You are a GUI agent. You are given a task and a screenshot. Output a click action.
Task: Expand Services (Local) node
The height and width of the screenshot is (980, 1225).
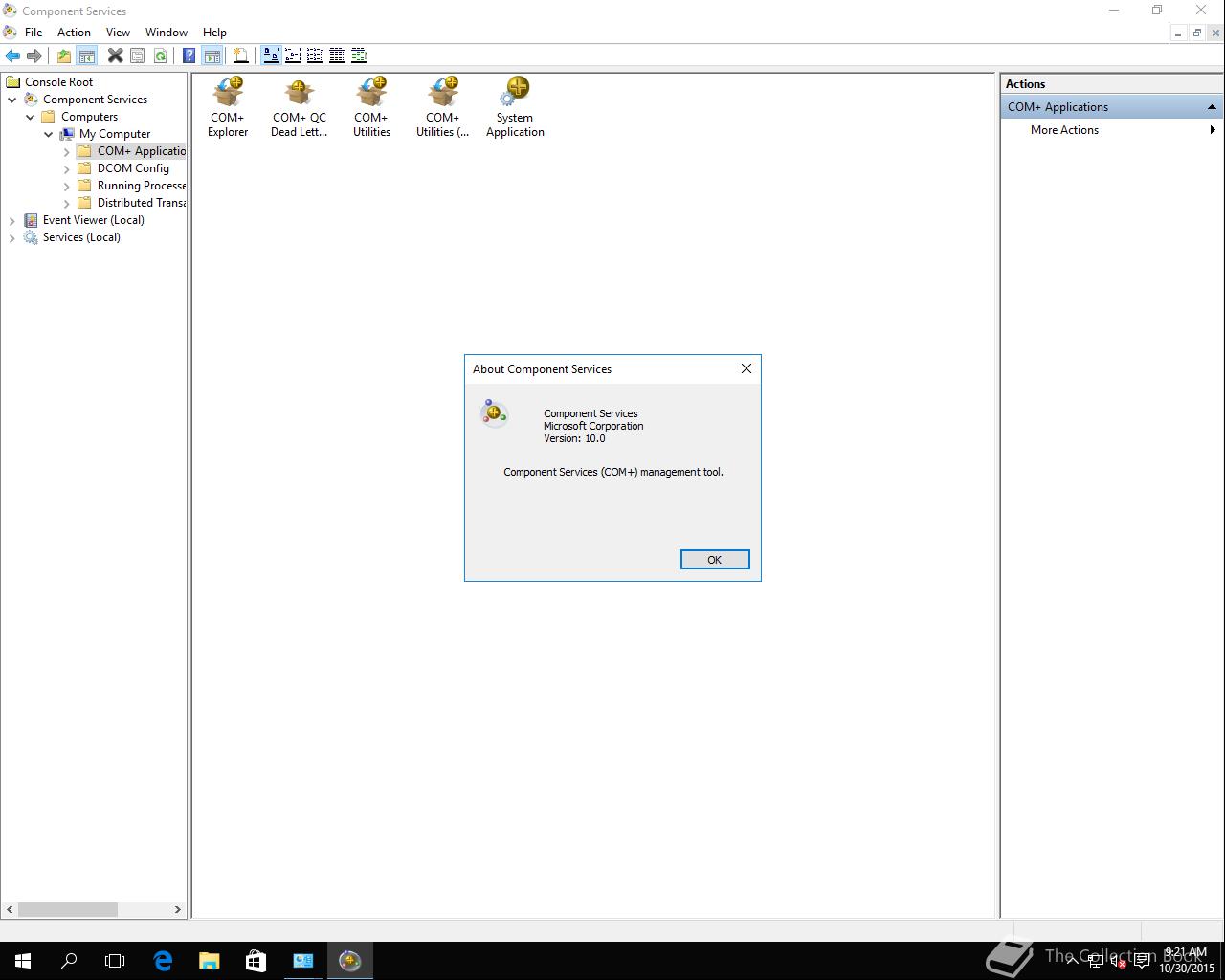click(12, 237)
